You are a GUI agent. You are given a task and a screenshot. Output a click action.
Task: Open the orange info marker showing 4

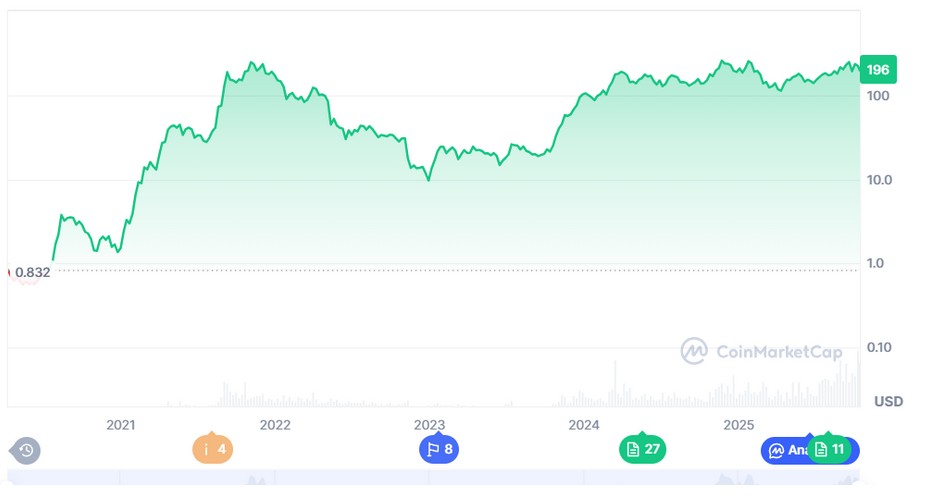pyautogui.click(x=213, y=450)
